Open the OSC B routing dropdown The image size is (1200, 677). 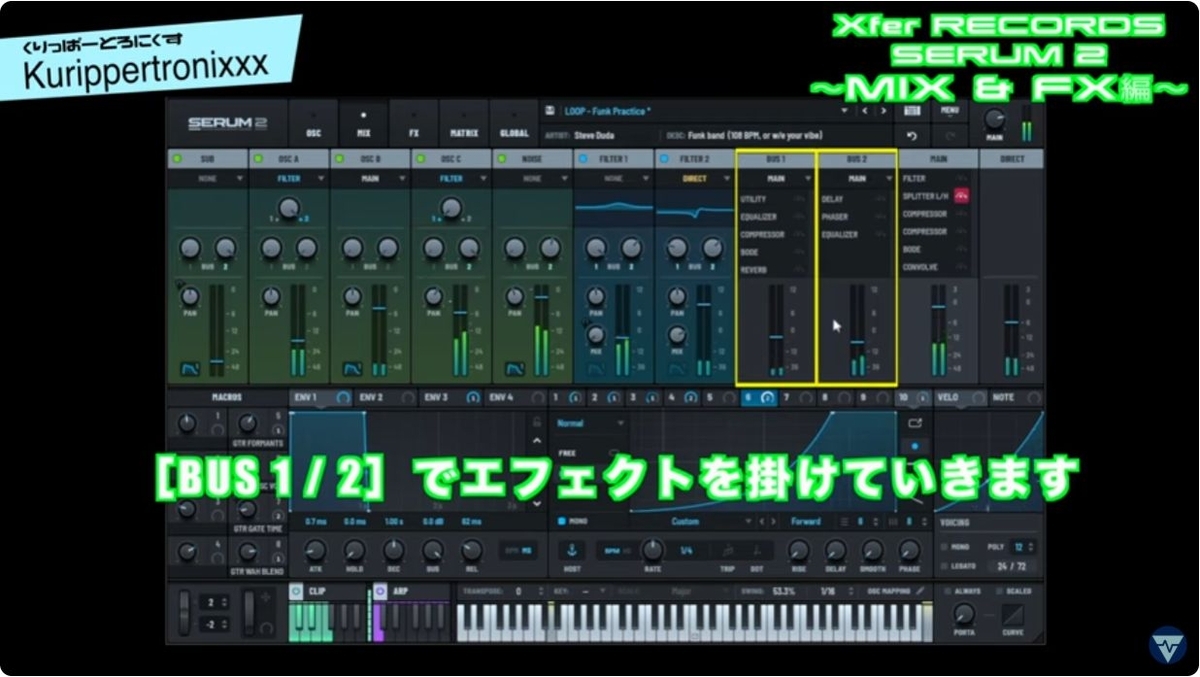coord(370,179)
